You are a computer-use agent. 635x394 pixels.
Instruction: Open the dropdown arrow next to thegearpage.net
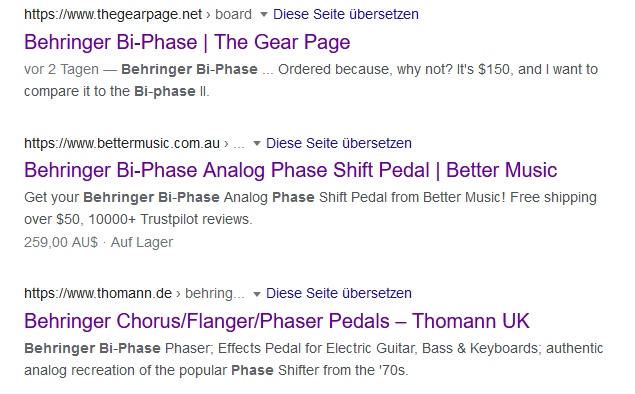(264, 15)
